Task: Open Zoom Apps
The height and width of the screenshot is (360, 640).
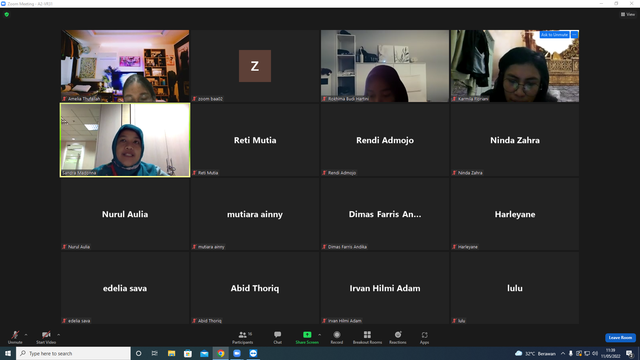Action: pos(424,337)
